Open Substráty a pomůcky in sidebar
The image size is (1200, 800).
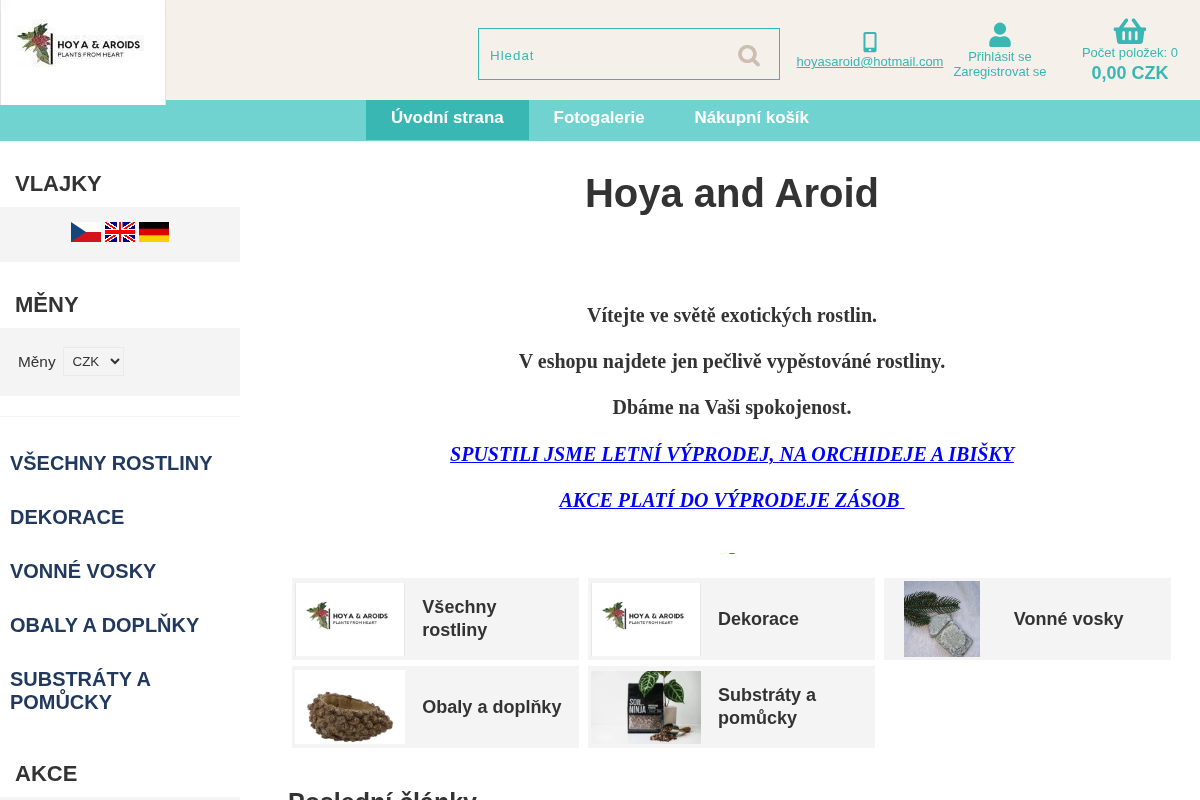click(x=80, y=690)
